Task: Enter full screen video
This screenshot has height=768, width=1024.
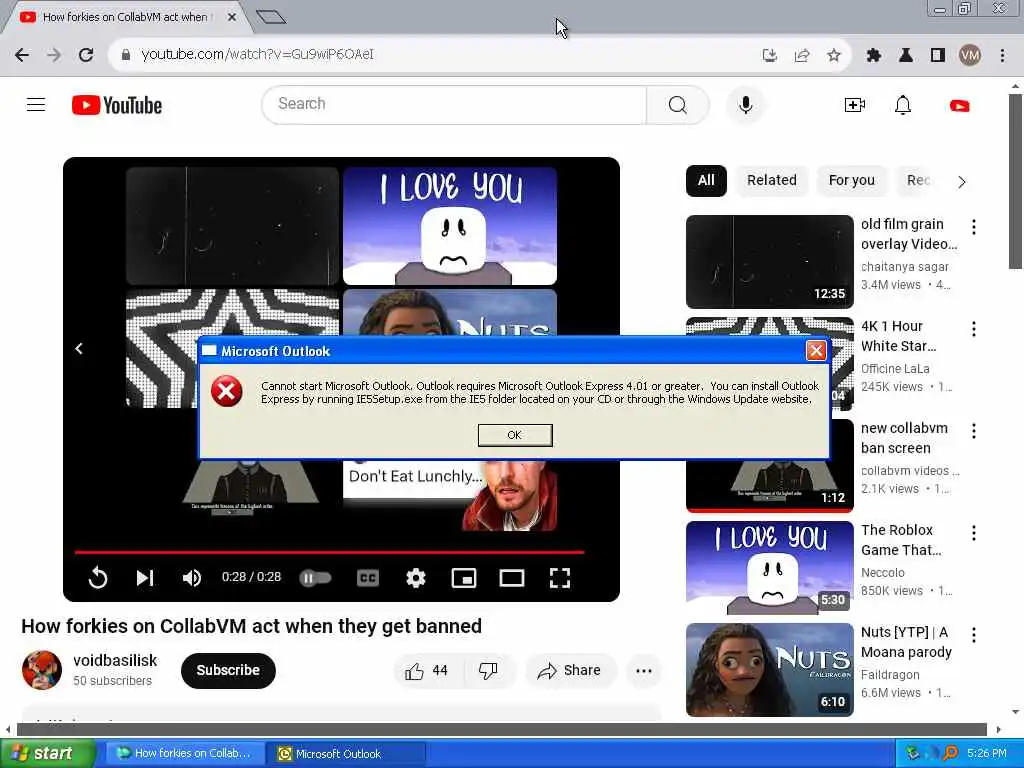Action: coord(560,578)
